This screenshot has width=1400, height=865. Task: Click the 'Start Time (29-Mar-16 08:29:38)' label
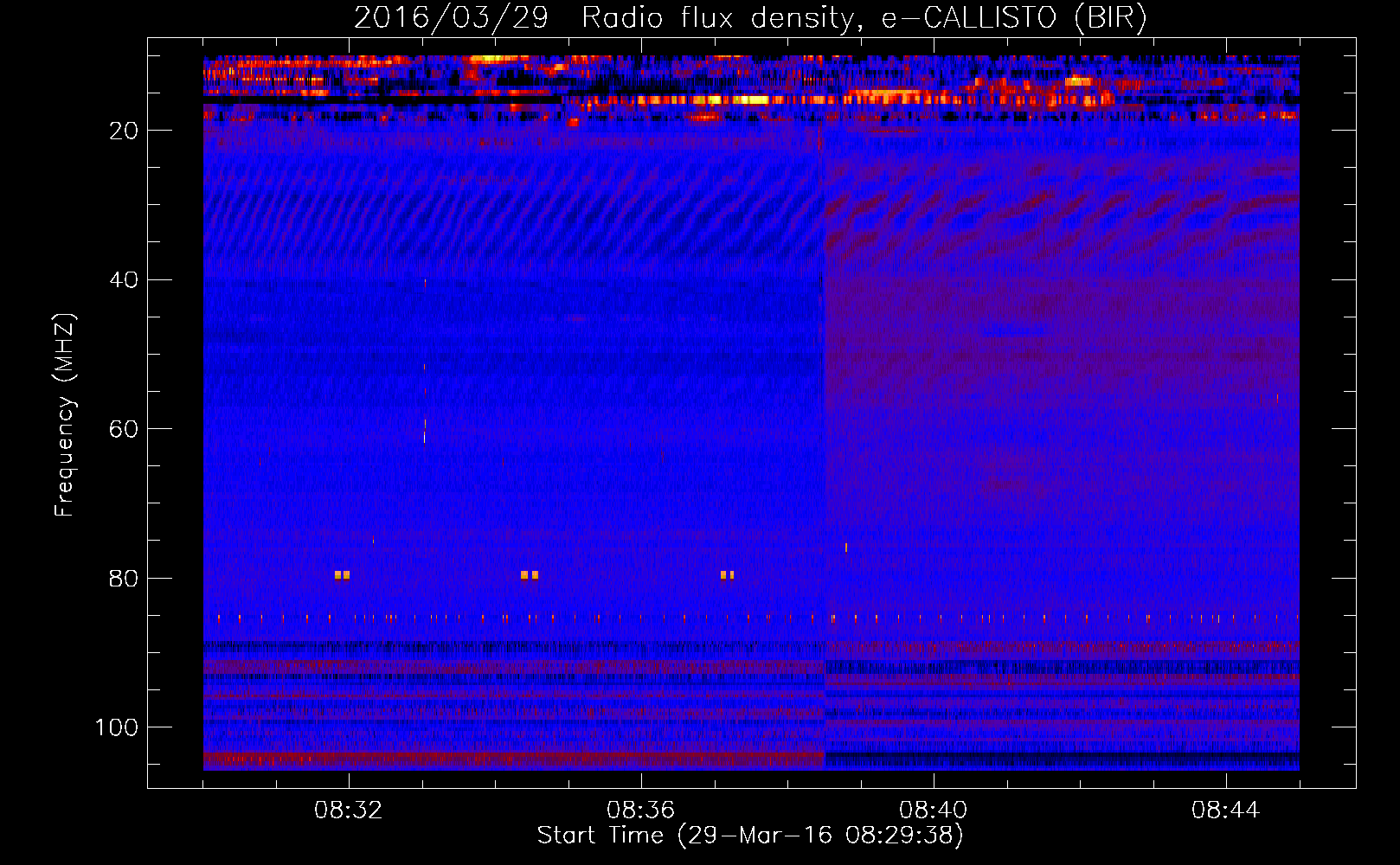point(750,836)
